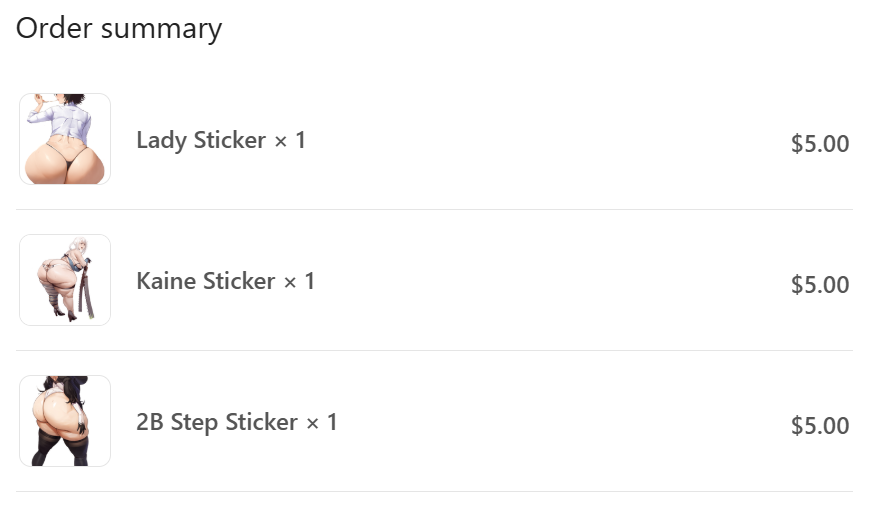Screen dimensions: 870x510
Task: Click the Lady Sticker product thumbnail
Action: [65, 139]
